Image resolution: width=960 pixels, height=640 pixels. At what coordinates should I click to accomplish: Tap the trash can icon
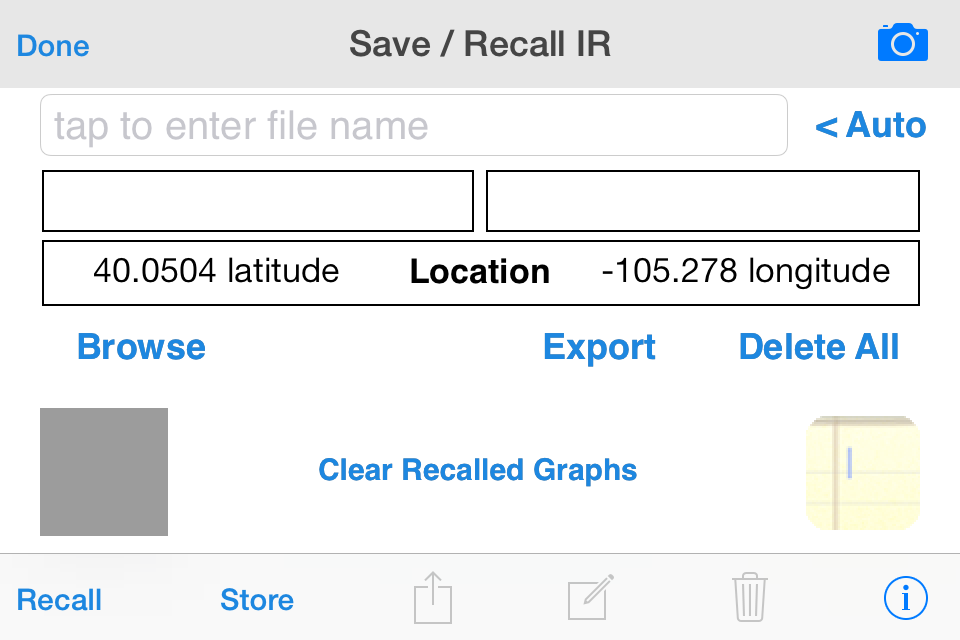tap(749, 597)
